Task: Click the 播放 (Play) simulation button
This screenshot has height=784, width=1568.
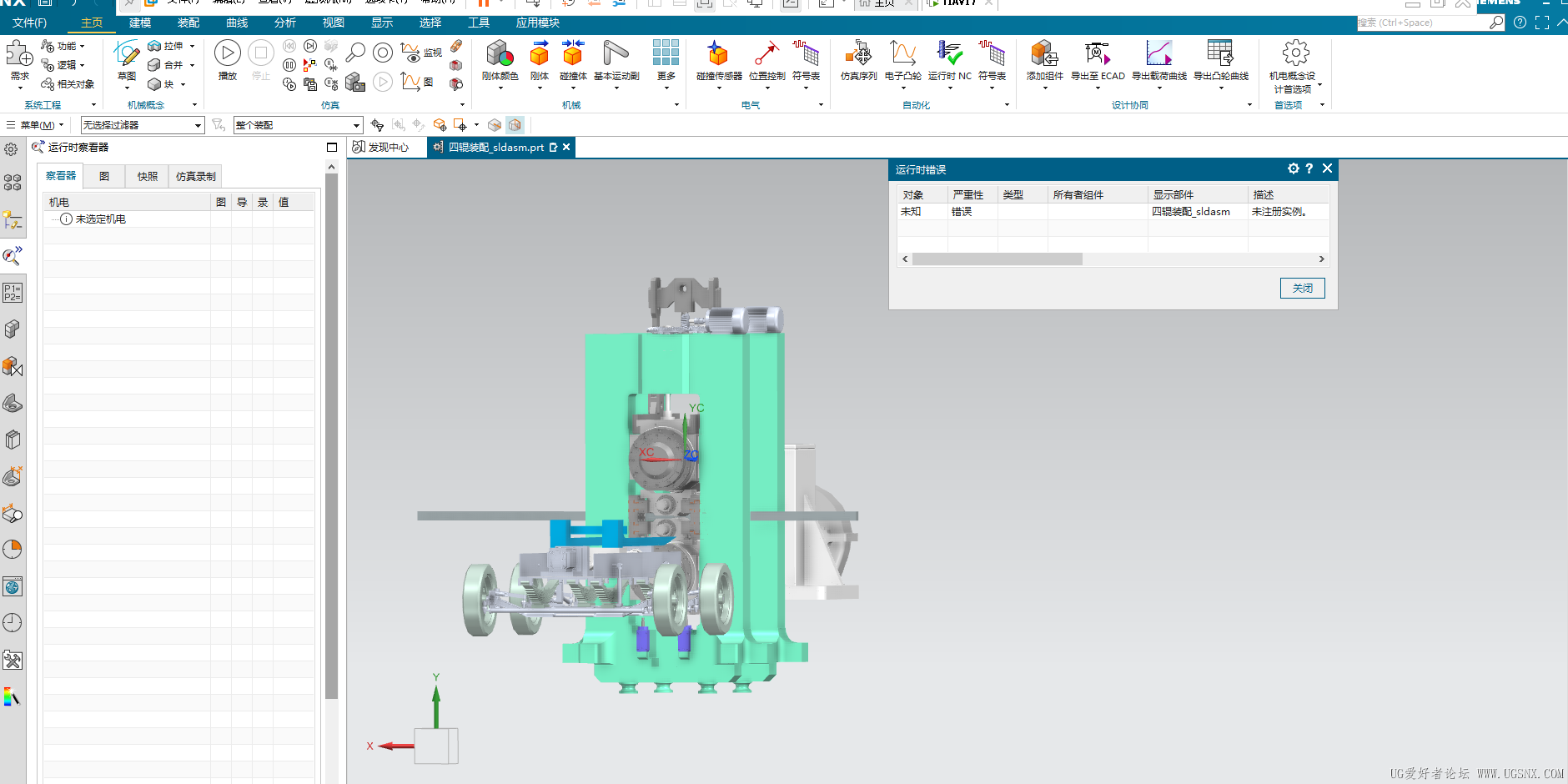Action: (227, 55)
